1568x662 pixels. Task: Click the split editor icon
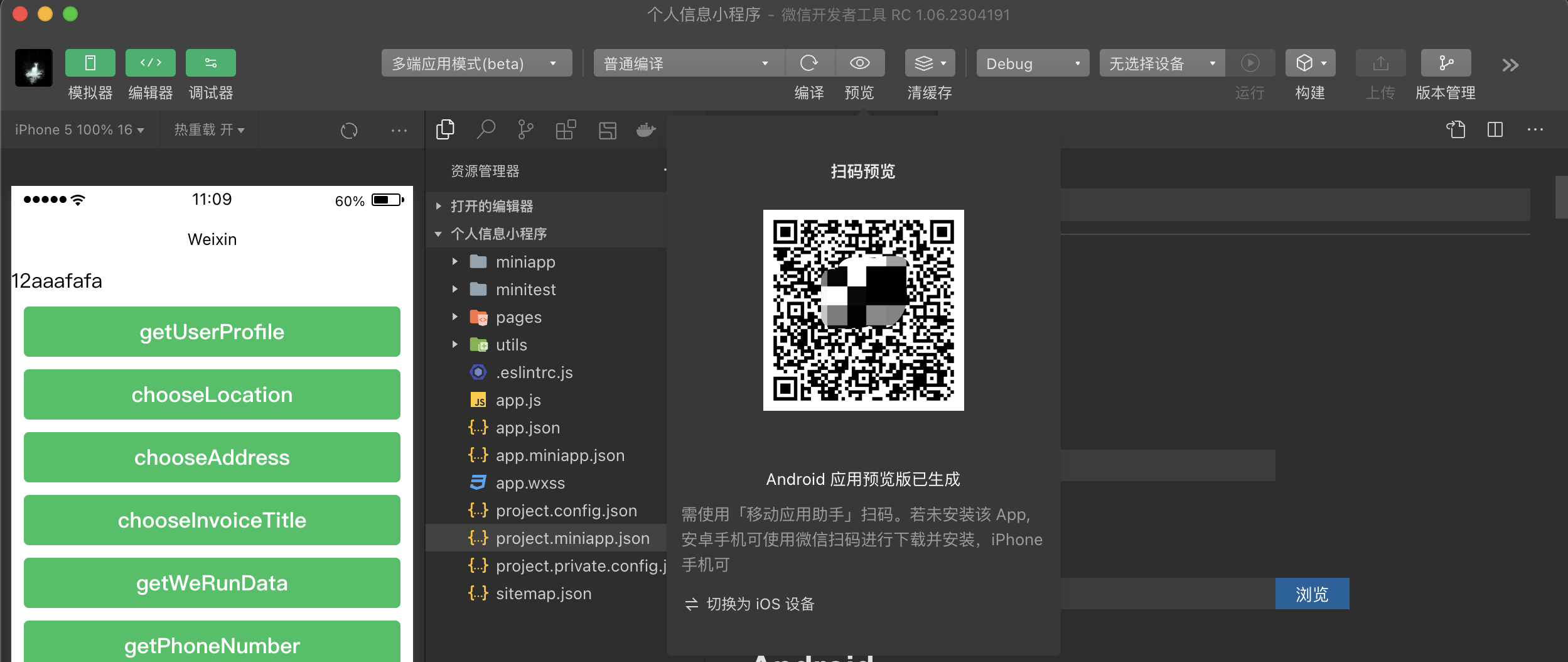1495,129
